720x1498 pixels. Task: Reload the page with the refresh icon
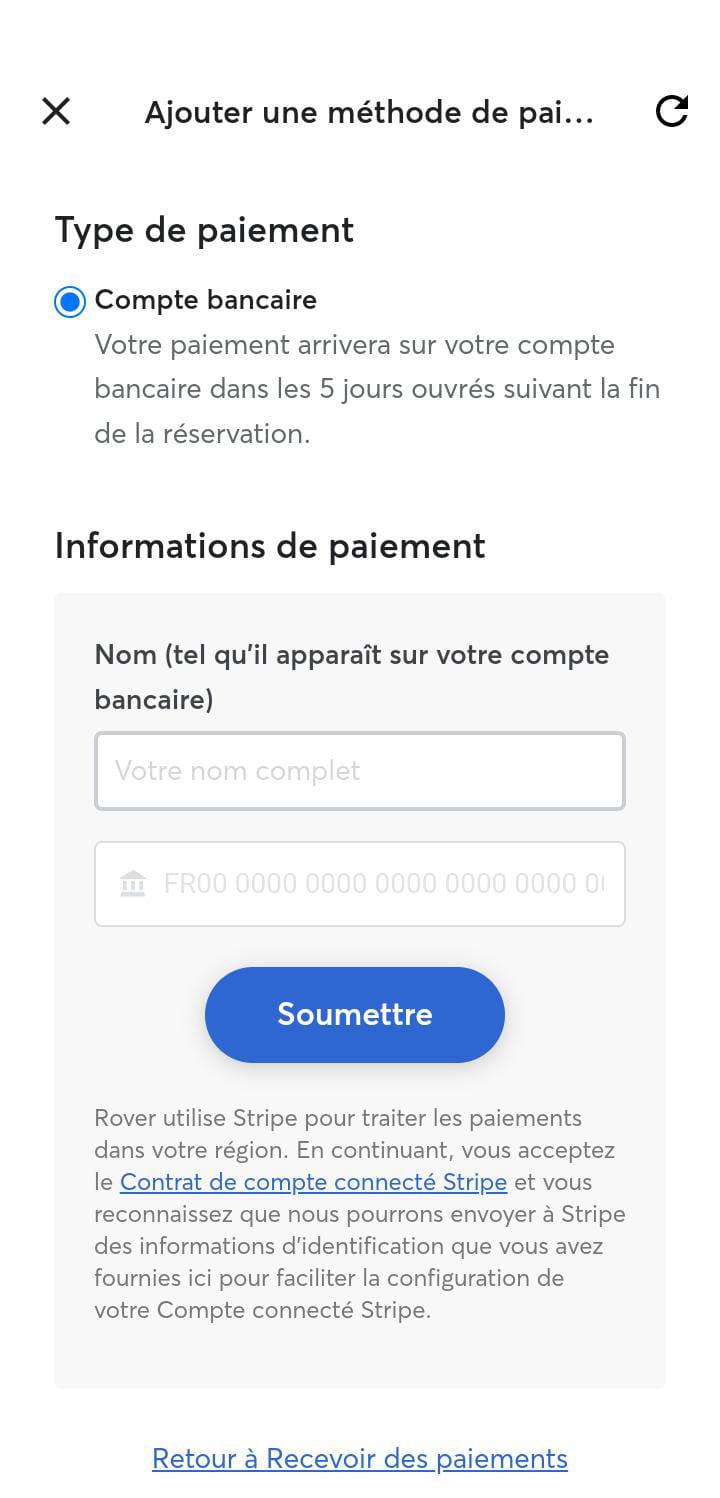click(672, 111)
